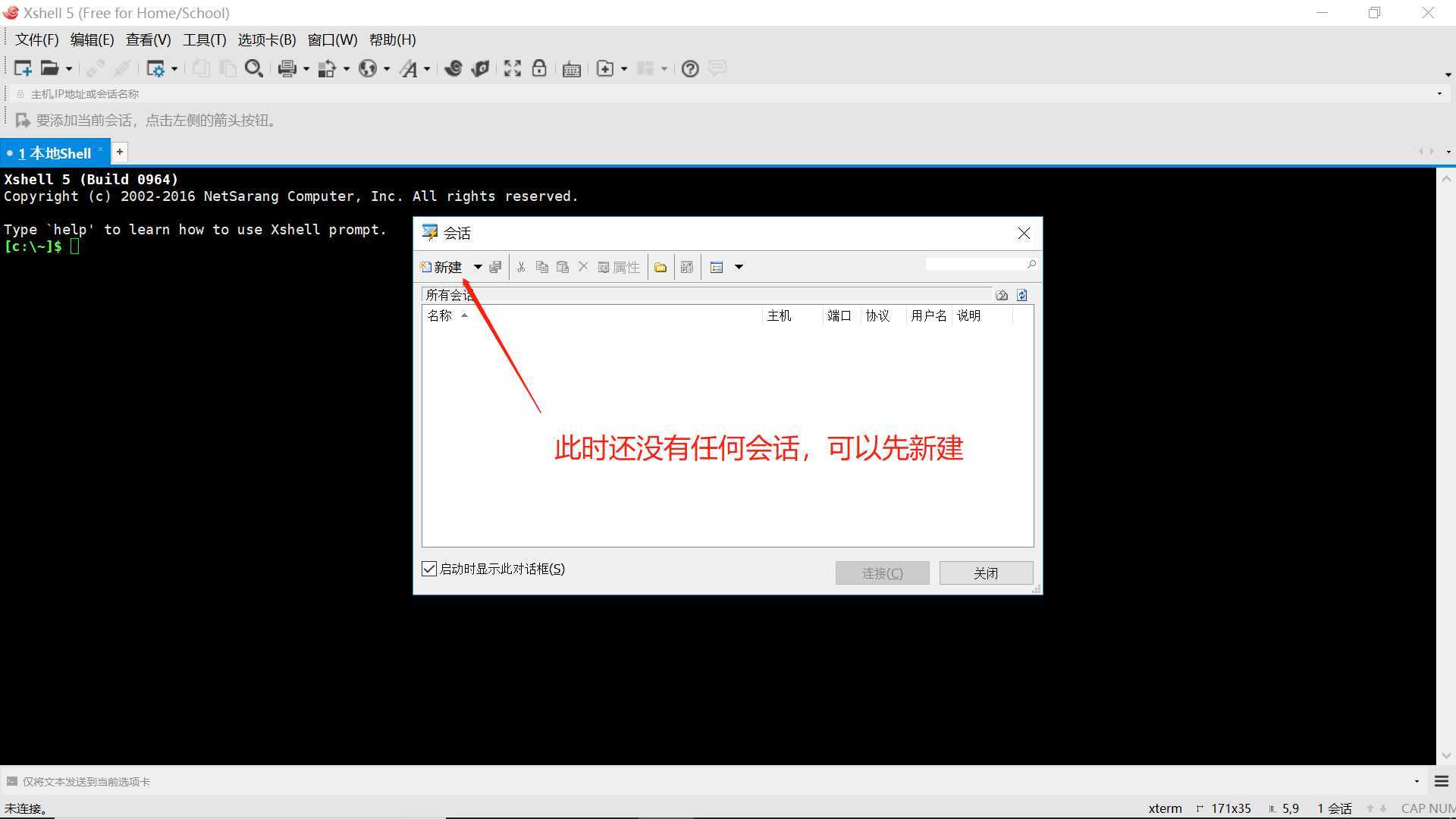1456x819 pixels.
Task: Click the terminal scrollbar down arrow
Action: 1446,756
